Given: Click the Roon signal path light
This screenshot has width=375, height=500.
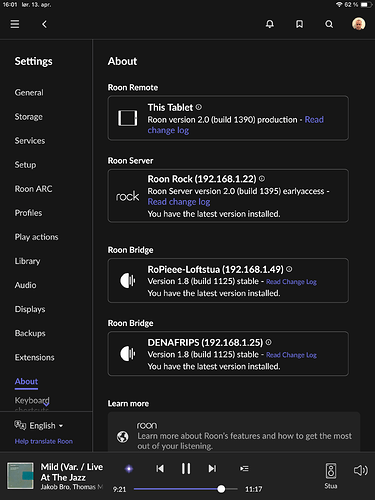Looking at the screenshot, I should click(x=129, y=469).
